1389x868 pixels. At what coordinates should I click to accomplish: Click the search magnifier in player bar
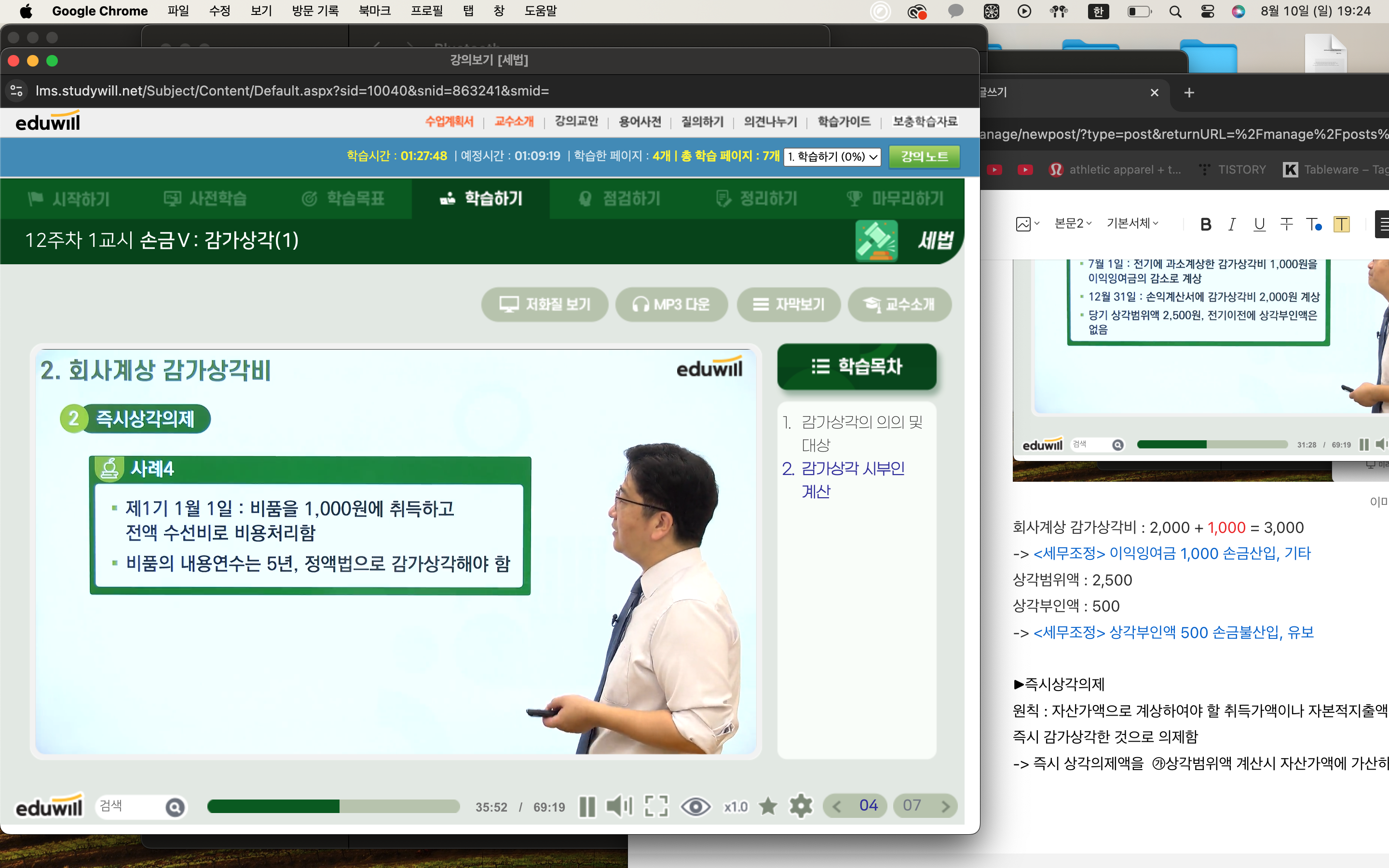tap(175, 807)
